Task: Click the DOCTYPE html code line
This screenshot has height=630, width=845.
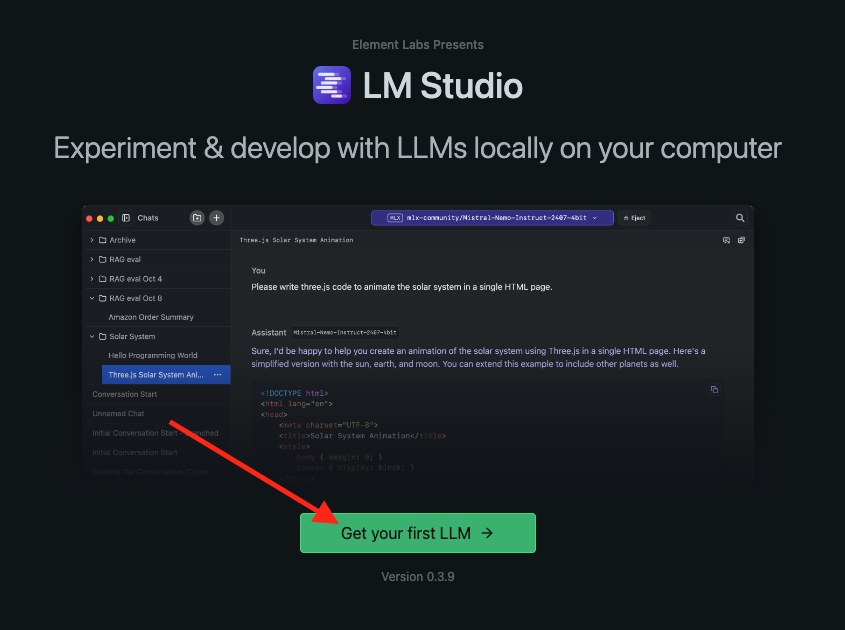Action: pos(294,393)
